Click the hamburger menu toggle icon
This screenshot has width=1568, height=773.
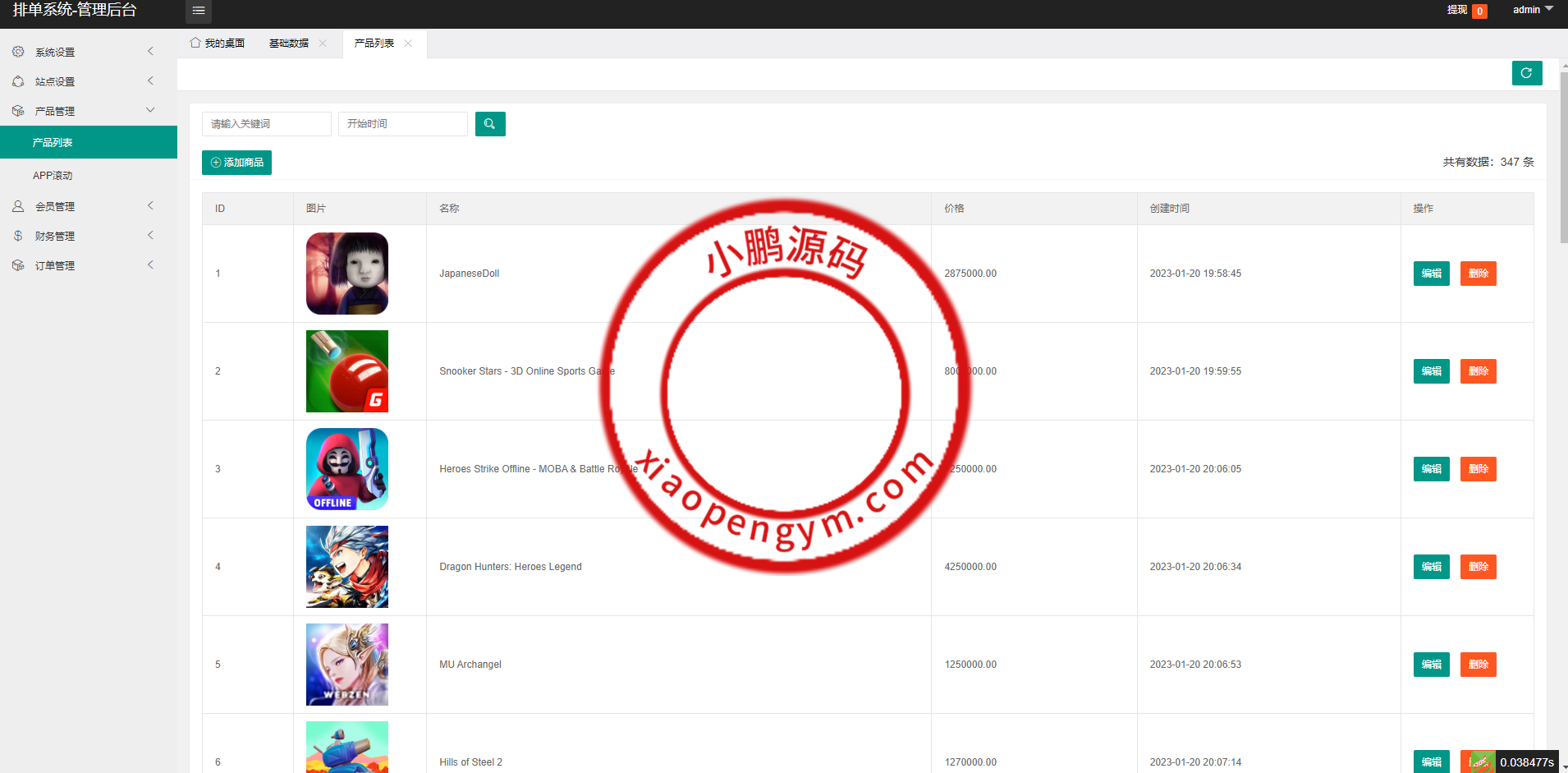tap(199, 11)
